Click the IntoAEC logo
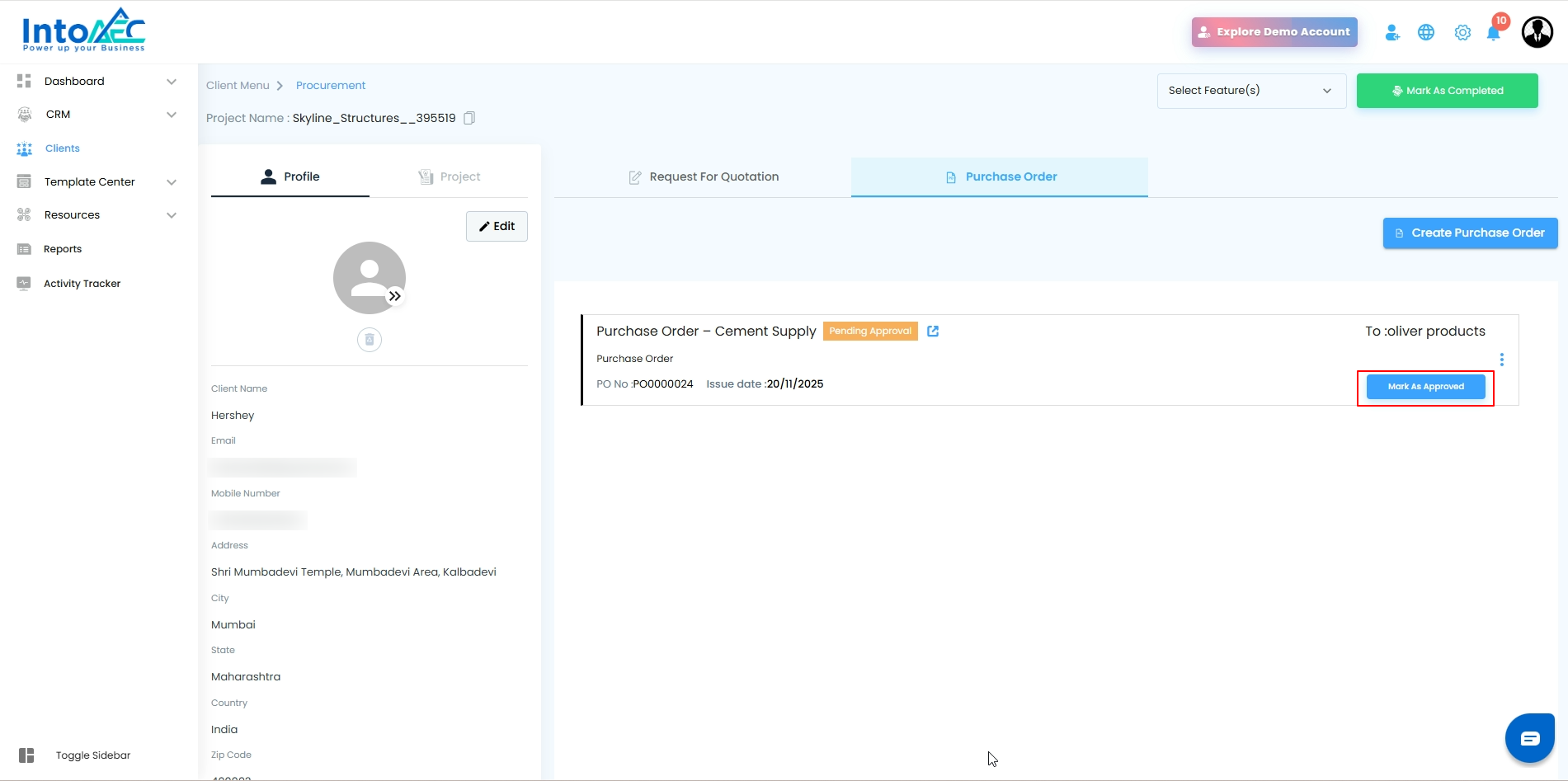Screen dimensions: 1568x781 click(x=83, y=31)
